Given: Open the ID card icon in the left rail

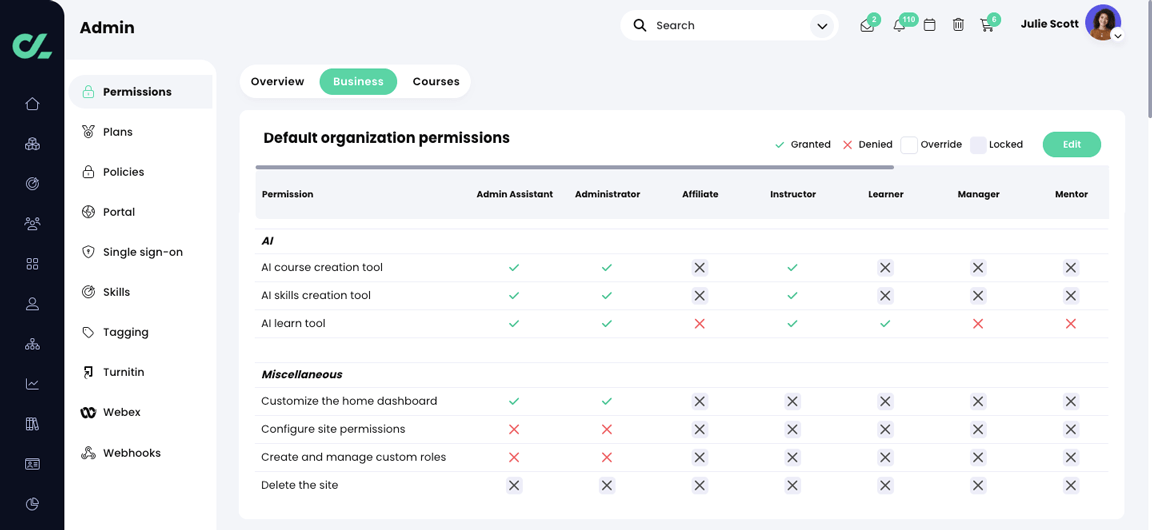Looking at the screenshot, I should (32, 464).
